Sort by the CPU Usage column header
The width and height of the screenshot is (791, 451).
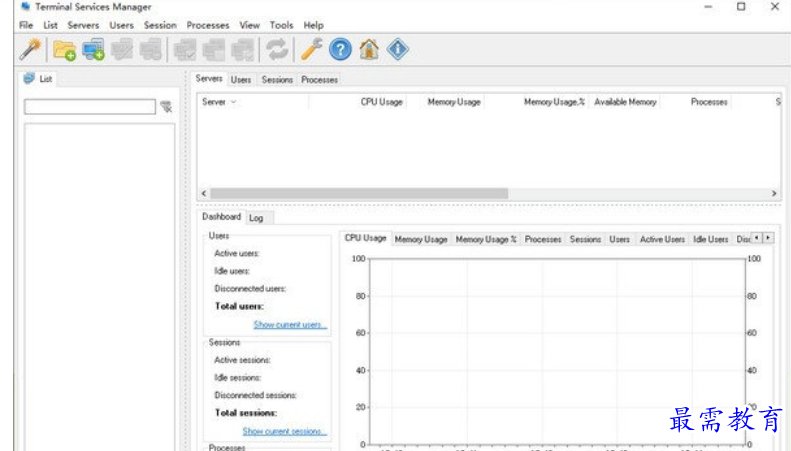358,102
